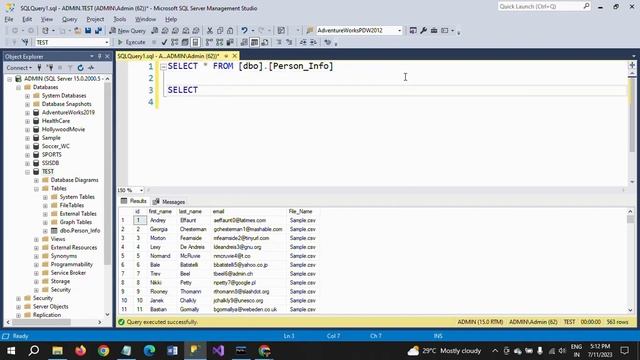Select Results to Grid output mode

[254, 42]
